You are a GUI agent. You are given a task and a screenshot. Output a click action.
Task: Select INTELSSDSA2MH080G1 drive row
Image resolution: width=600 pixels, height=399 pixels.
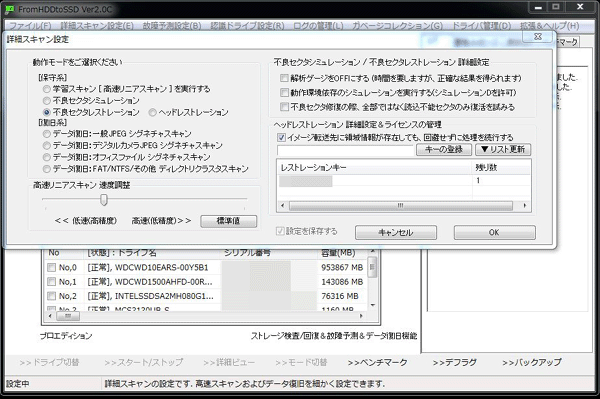click(205, 296)
